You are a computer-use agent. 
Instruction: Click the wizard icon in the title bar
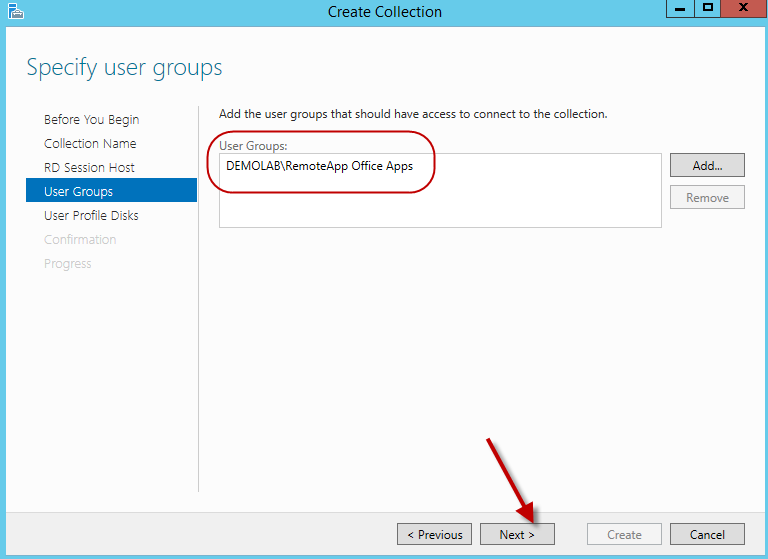14,12
